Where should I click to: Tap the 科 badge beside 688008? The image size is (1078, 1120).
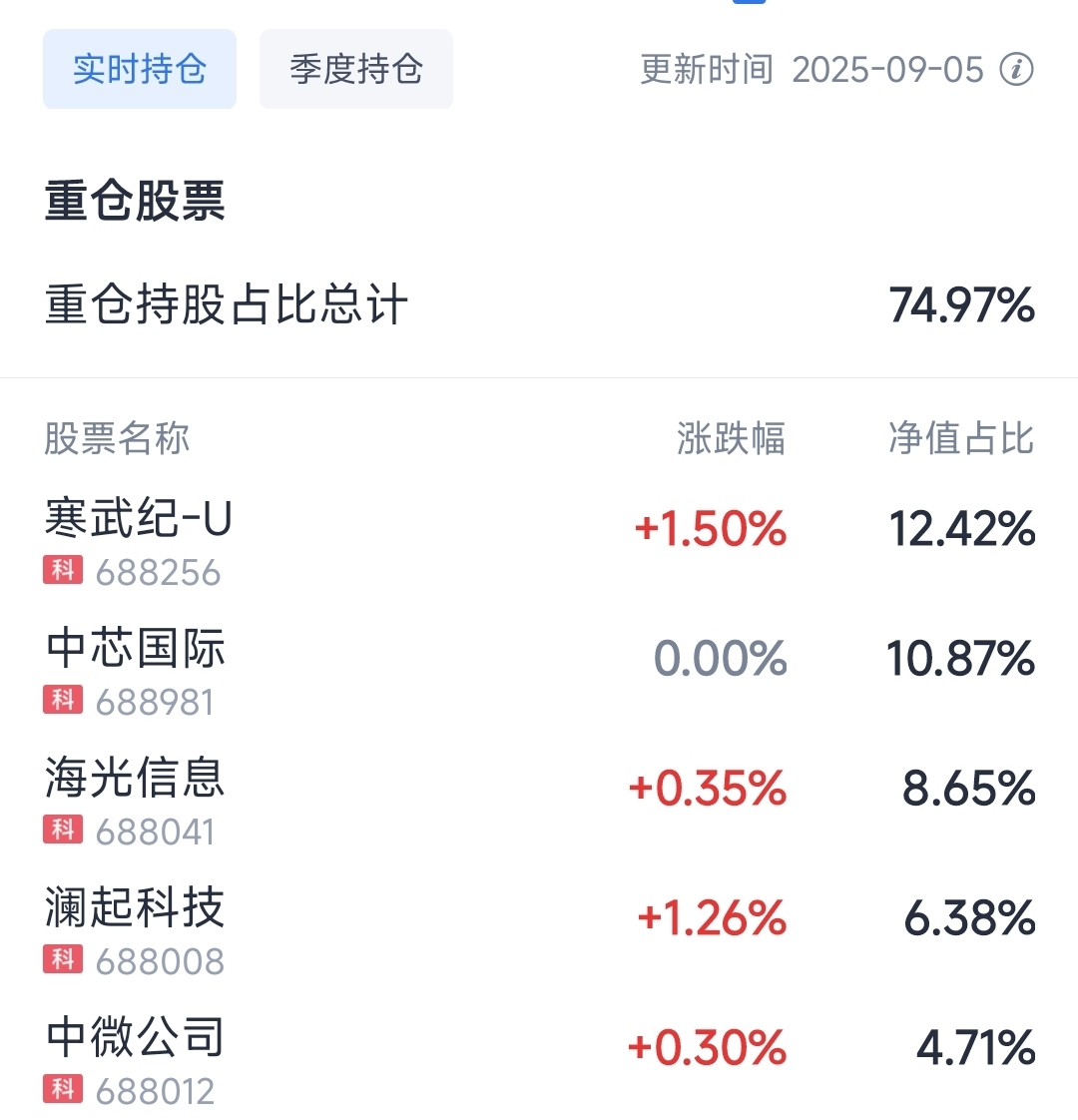63,959
